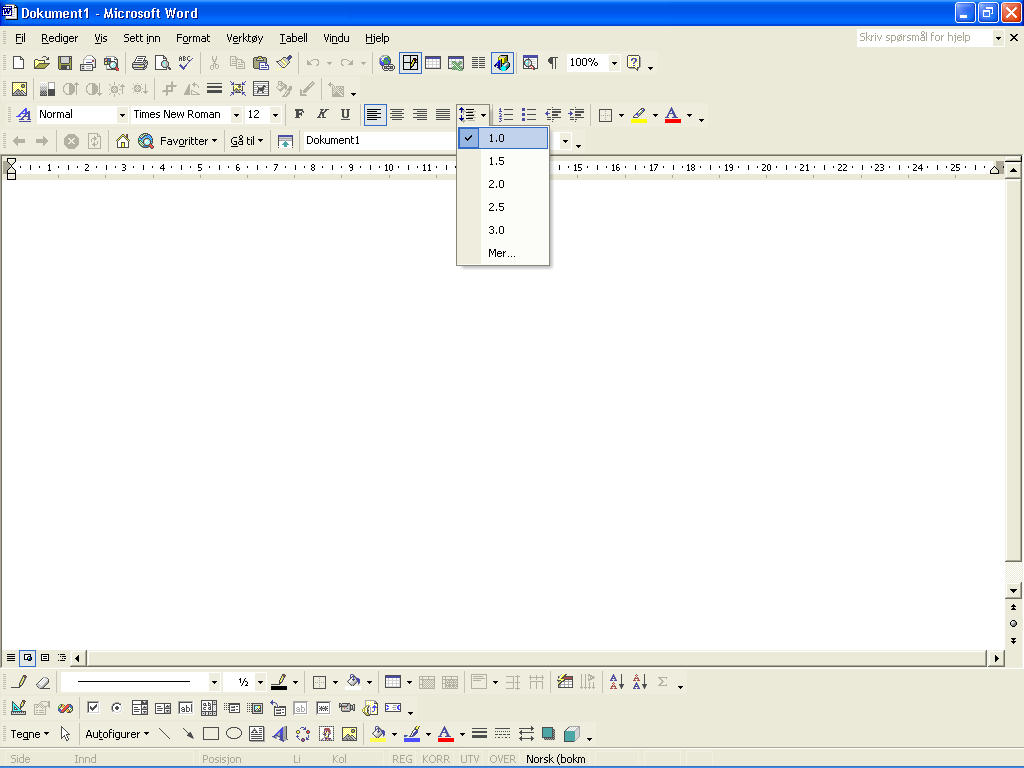The image size is (1024, 768).
Task: Open a file with the folder icon
Action: pyautogui.click(x=42, y=63)
